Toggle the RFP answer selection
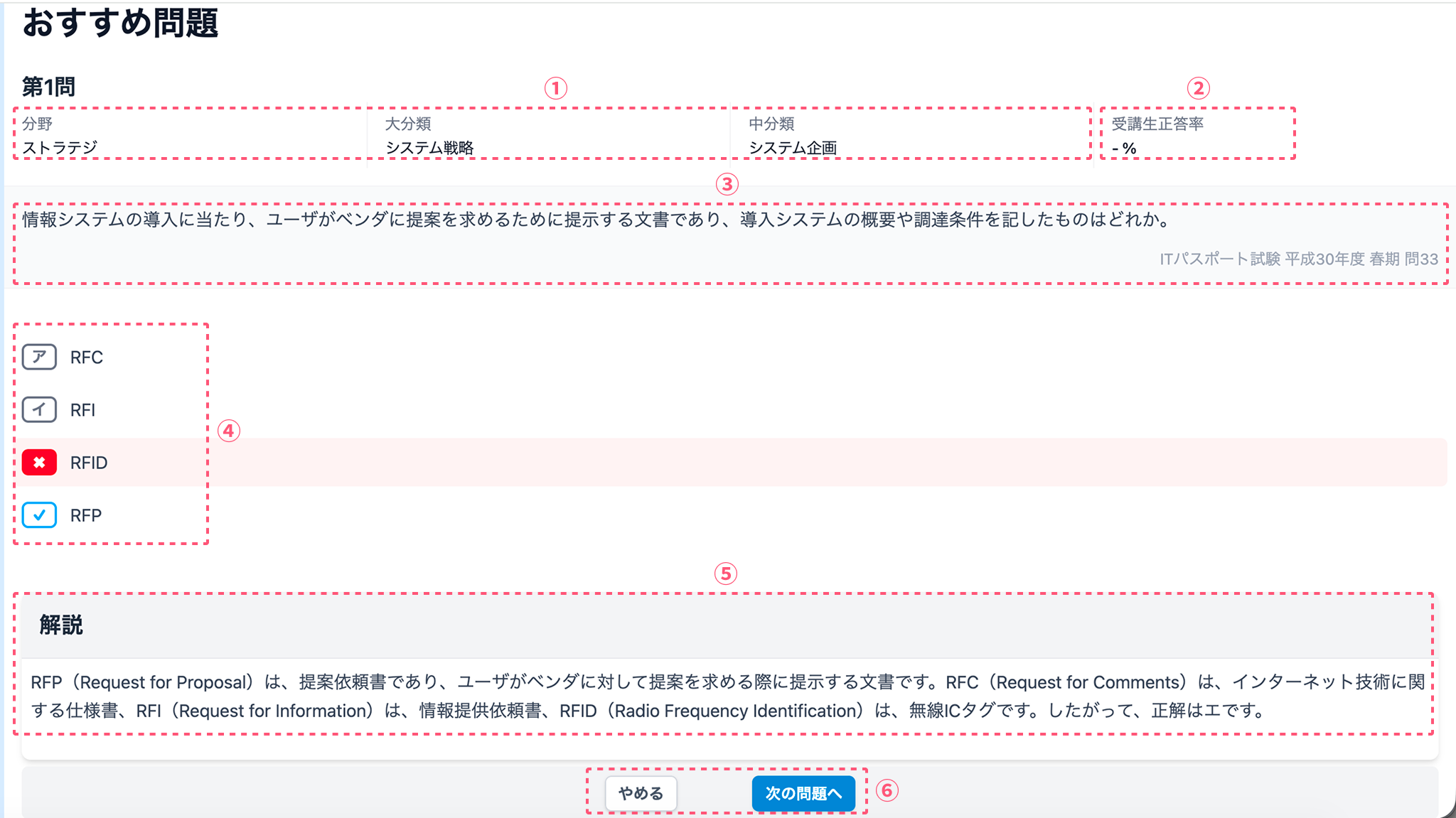The height and width of the screenshot is (818, 1456). pyautogui.click(x=85, y=515)
